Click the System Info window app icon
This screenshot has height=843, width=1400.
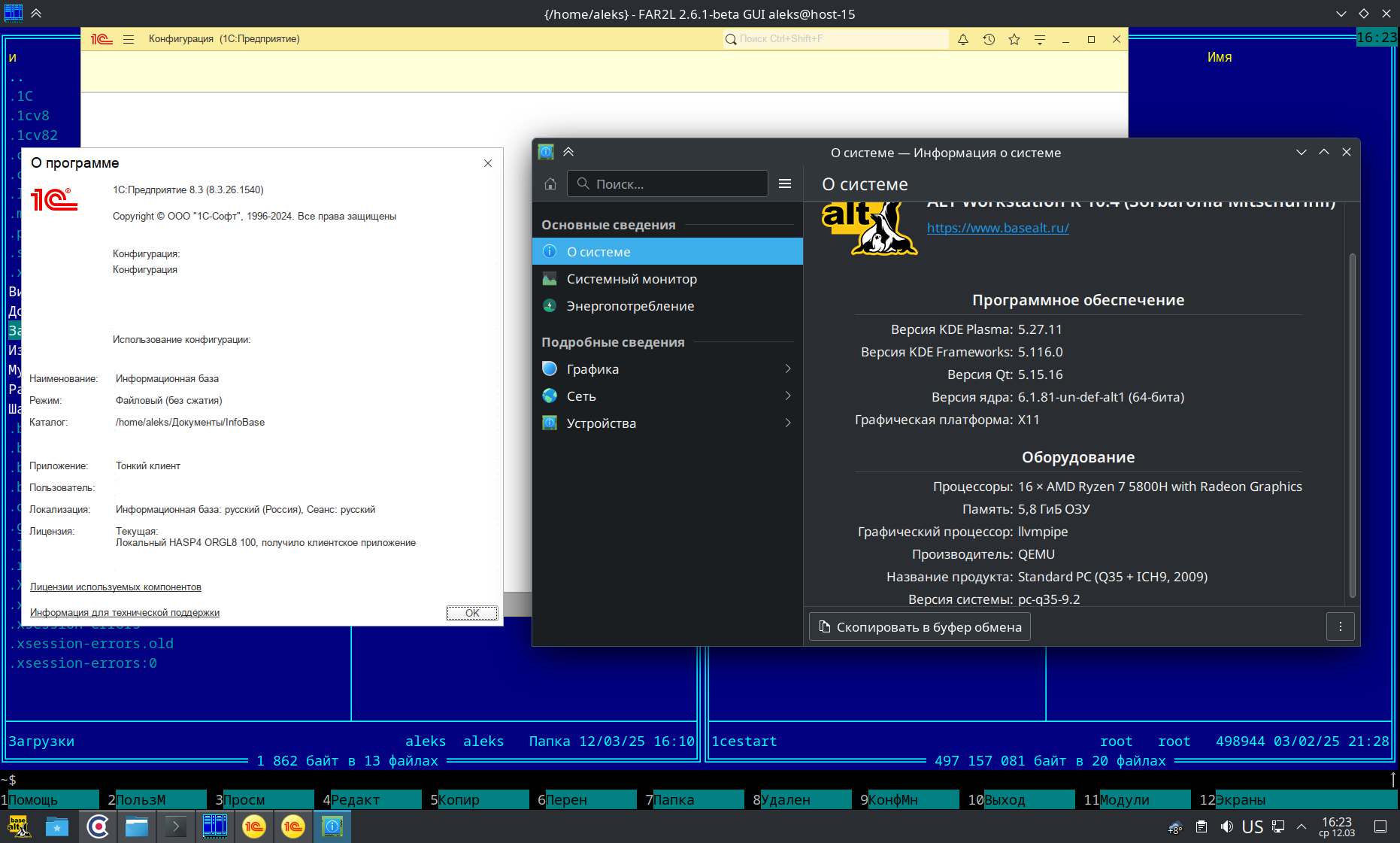(x=547, y=152)
